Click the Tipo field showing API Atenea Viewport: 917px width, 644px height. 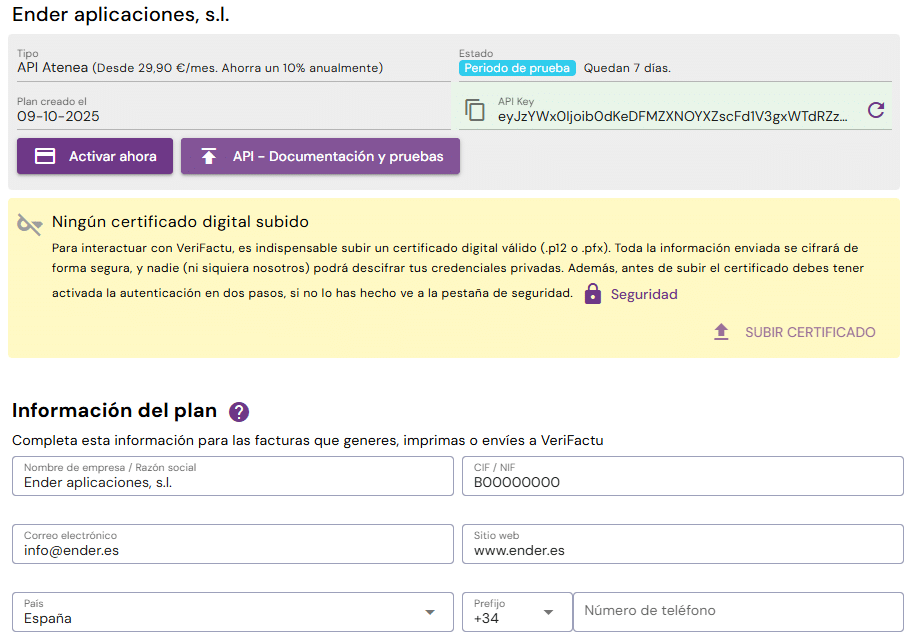[232, 67]
